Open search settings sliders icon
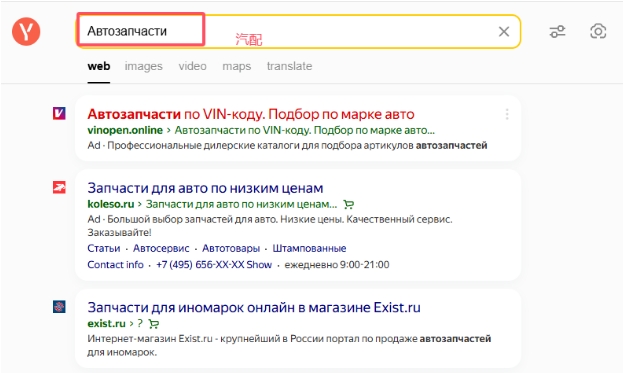 (x=557, y=31)
